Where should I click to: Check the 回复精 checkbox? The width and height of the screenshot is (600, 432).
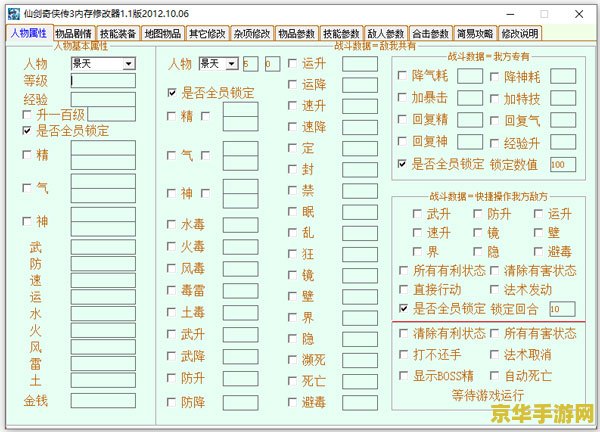(x=402, y=119)
